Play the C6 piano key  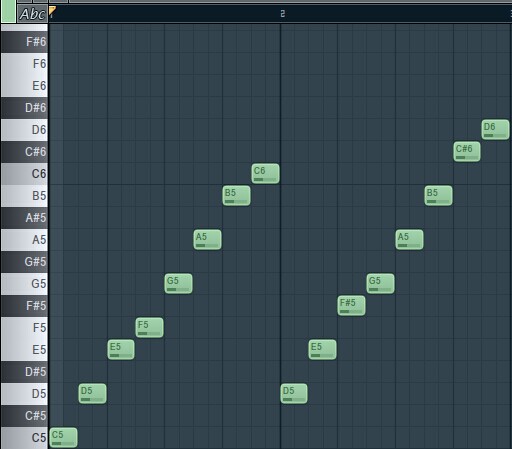[24, 174]
